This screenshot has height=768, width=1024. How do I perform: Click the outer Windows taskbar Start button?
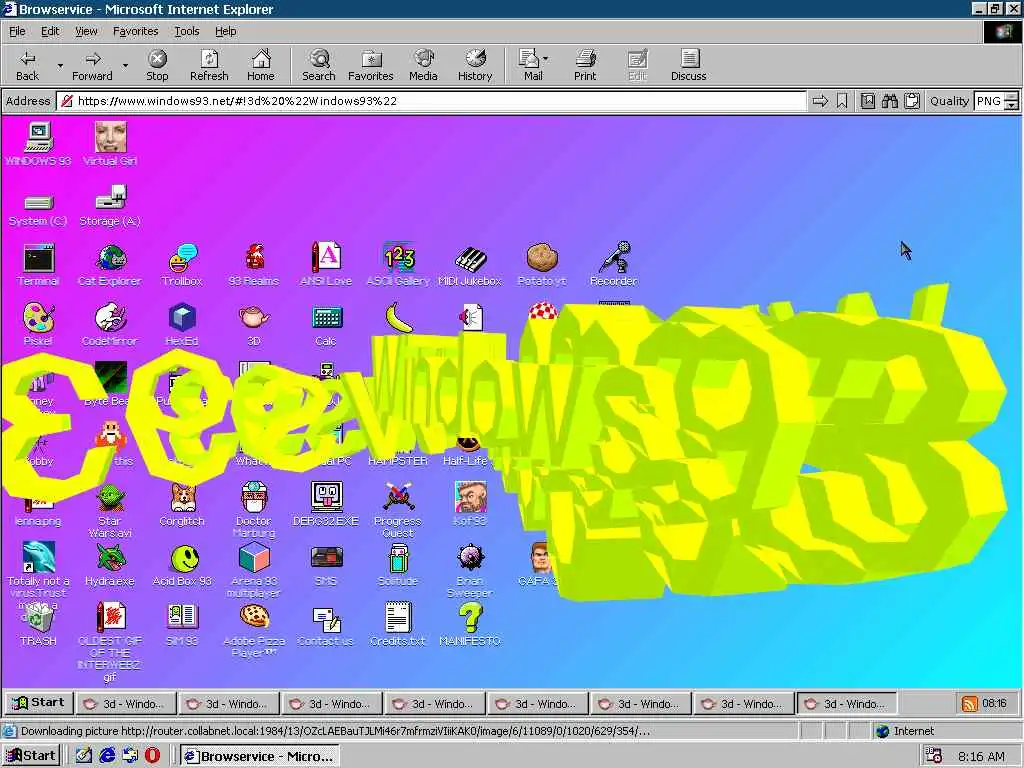31,756
